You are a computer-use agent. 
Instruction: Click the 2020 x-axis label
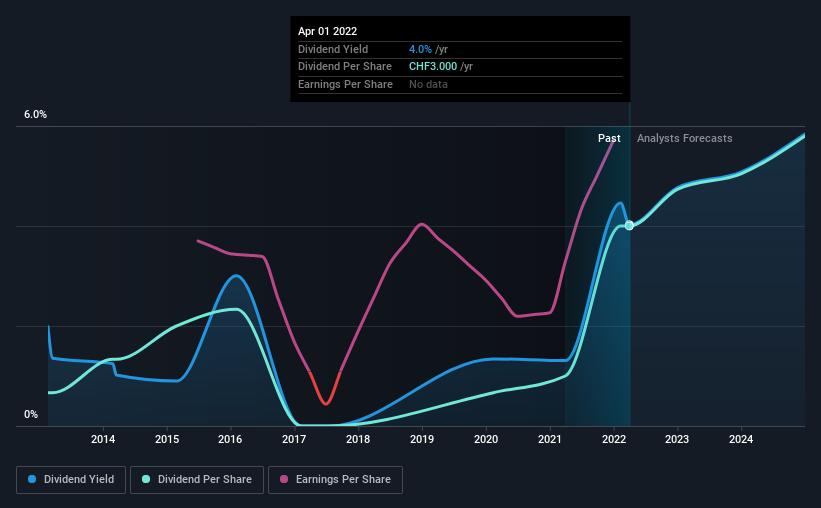(x=486, y=439)
